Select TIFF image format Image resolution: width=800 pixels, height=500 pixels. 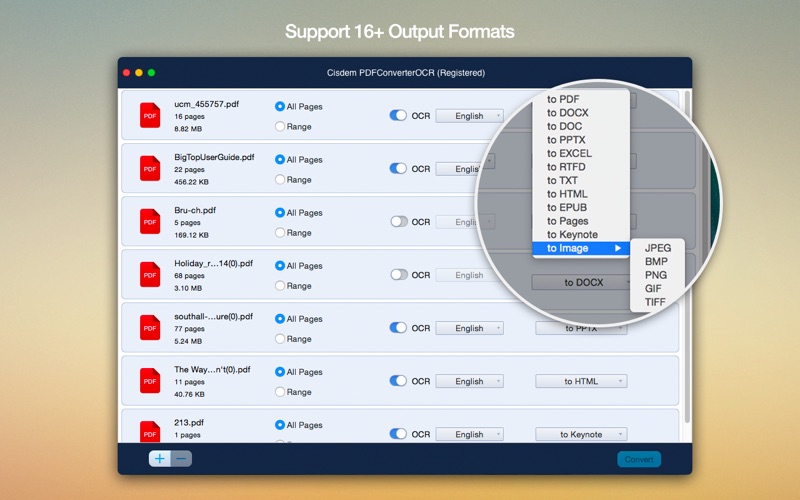[x=657, y=302]
